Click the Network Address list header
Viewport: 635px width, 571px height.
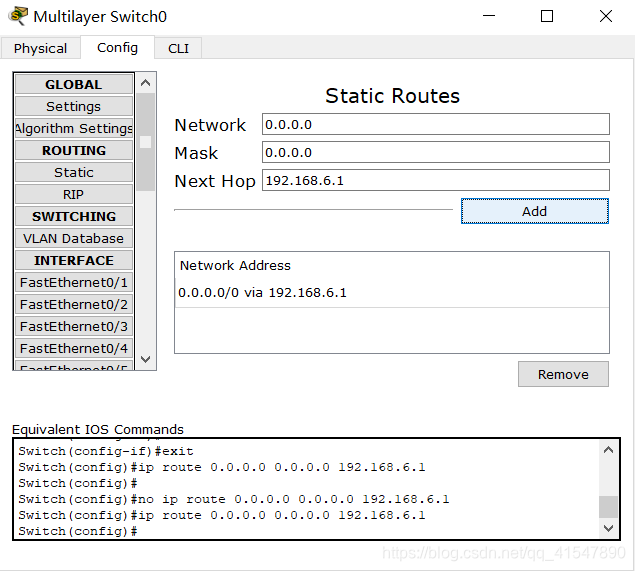point(235,266)
